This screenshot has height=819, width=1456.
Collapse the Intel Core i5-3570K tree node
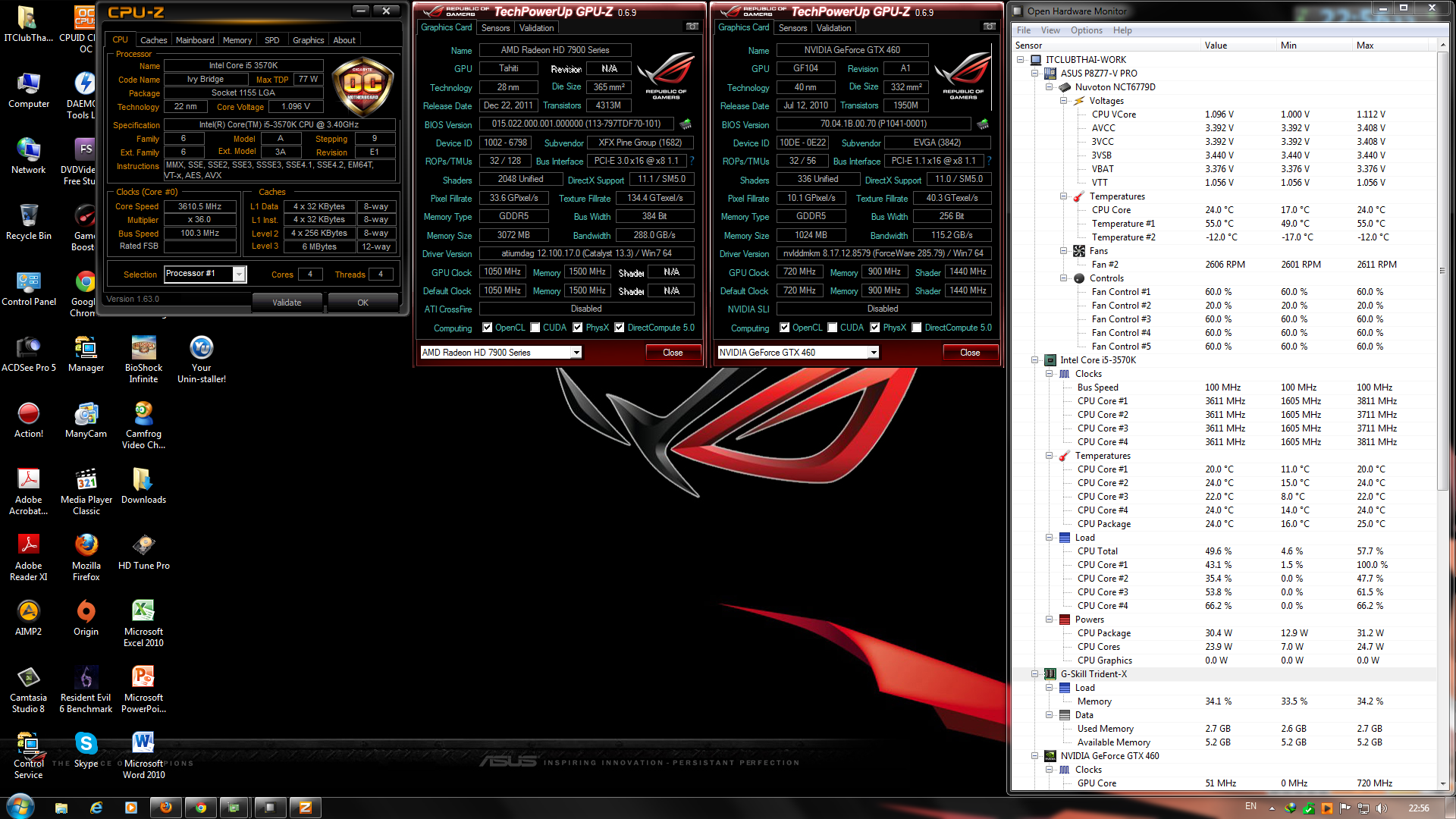(x=1035, y=360)
